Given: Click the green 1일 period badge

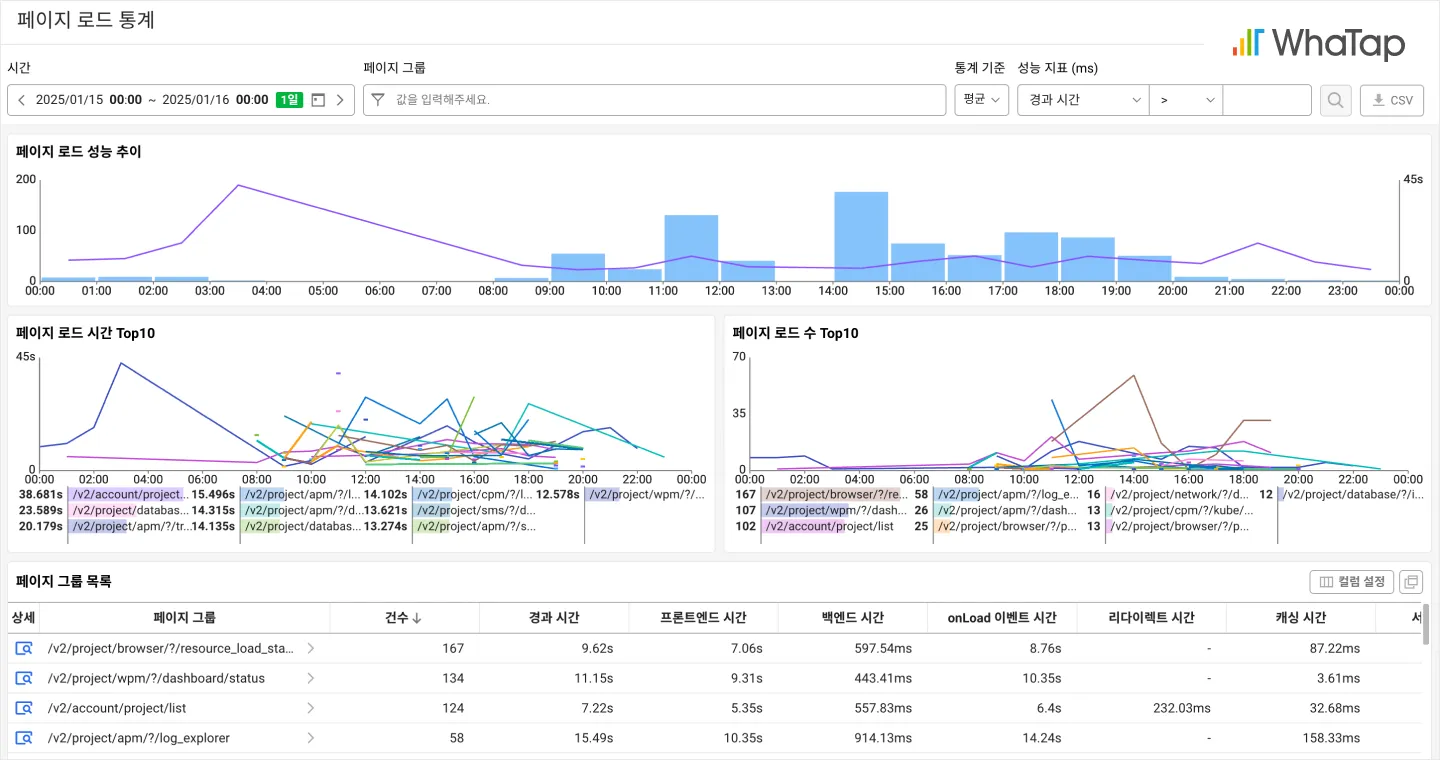Looking at the screenshot, I should (290, 100).
